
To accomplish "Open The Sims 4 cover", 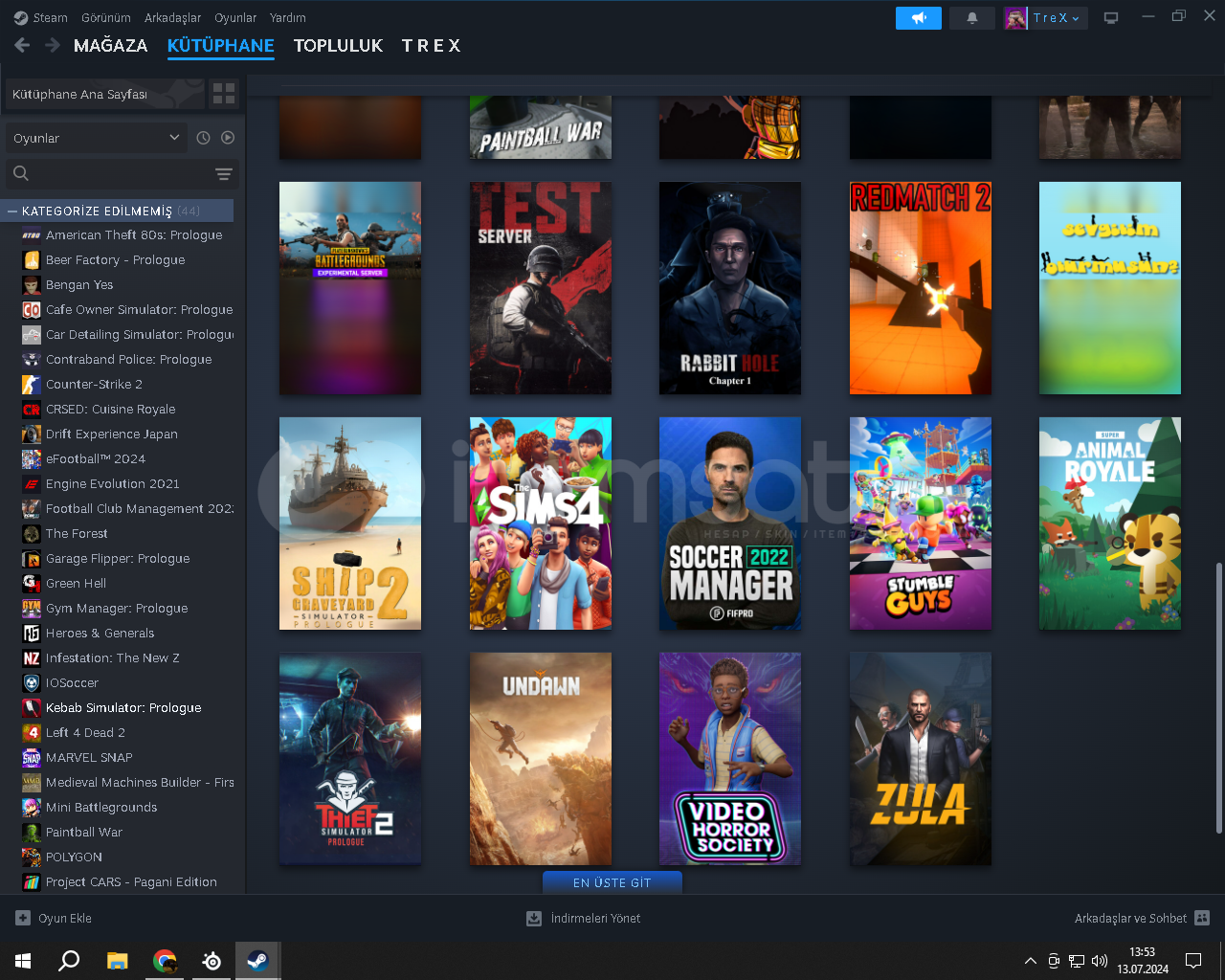I will [541, 523].
